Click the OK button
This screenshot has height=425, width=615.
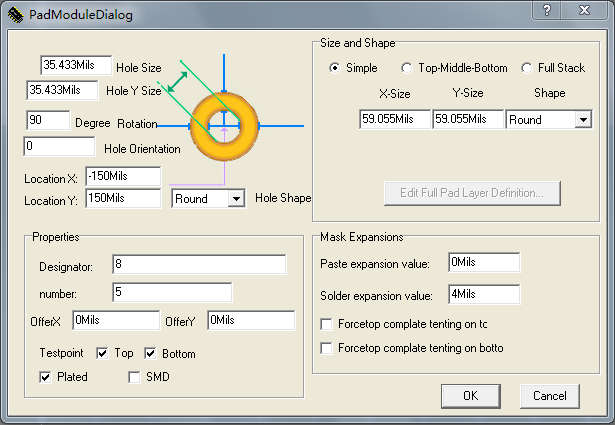click(x=470, y=395)
